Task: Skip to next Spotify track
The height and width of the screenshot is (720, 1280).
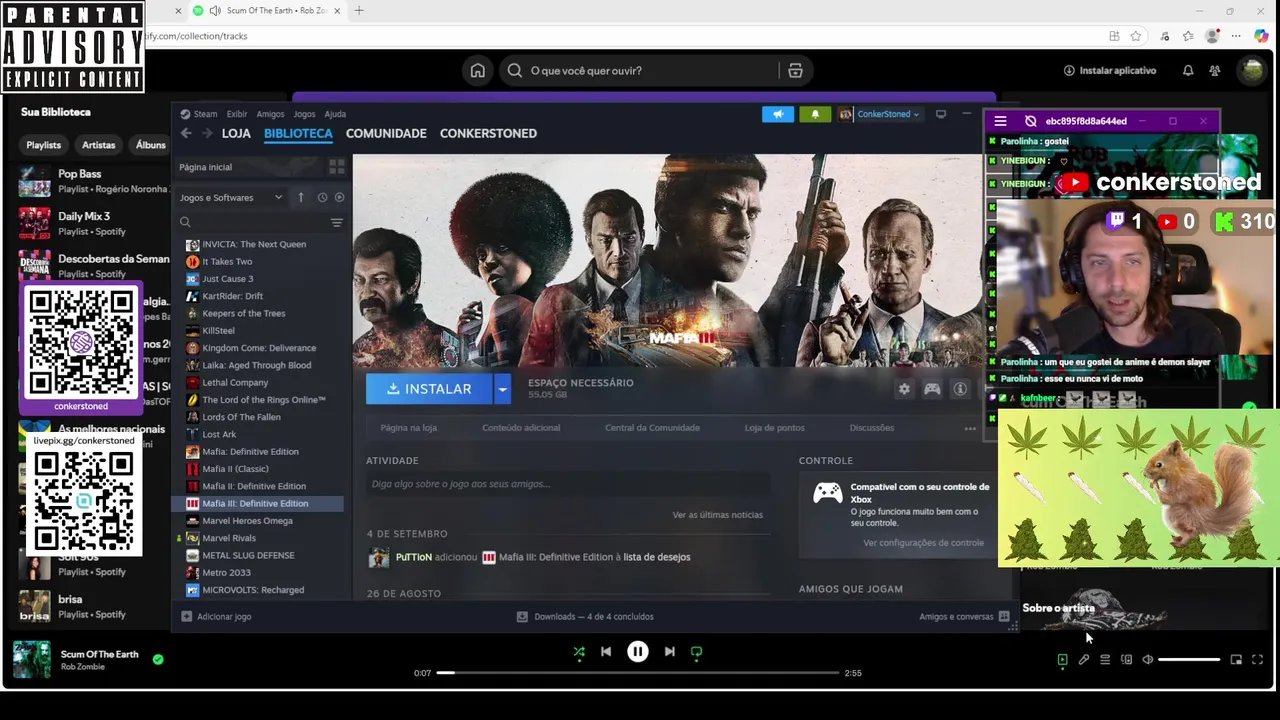Action: tap(669, 652)
